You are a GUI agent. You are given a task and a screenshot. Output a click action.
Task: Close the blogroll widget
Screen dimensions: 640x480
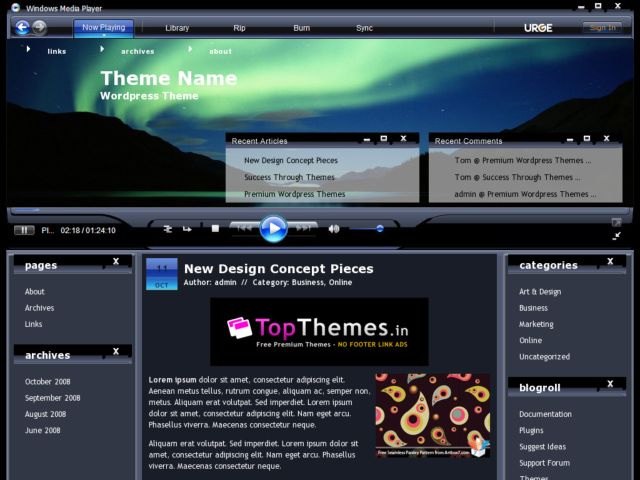[x=610, y=384]
